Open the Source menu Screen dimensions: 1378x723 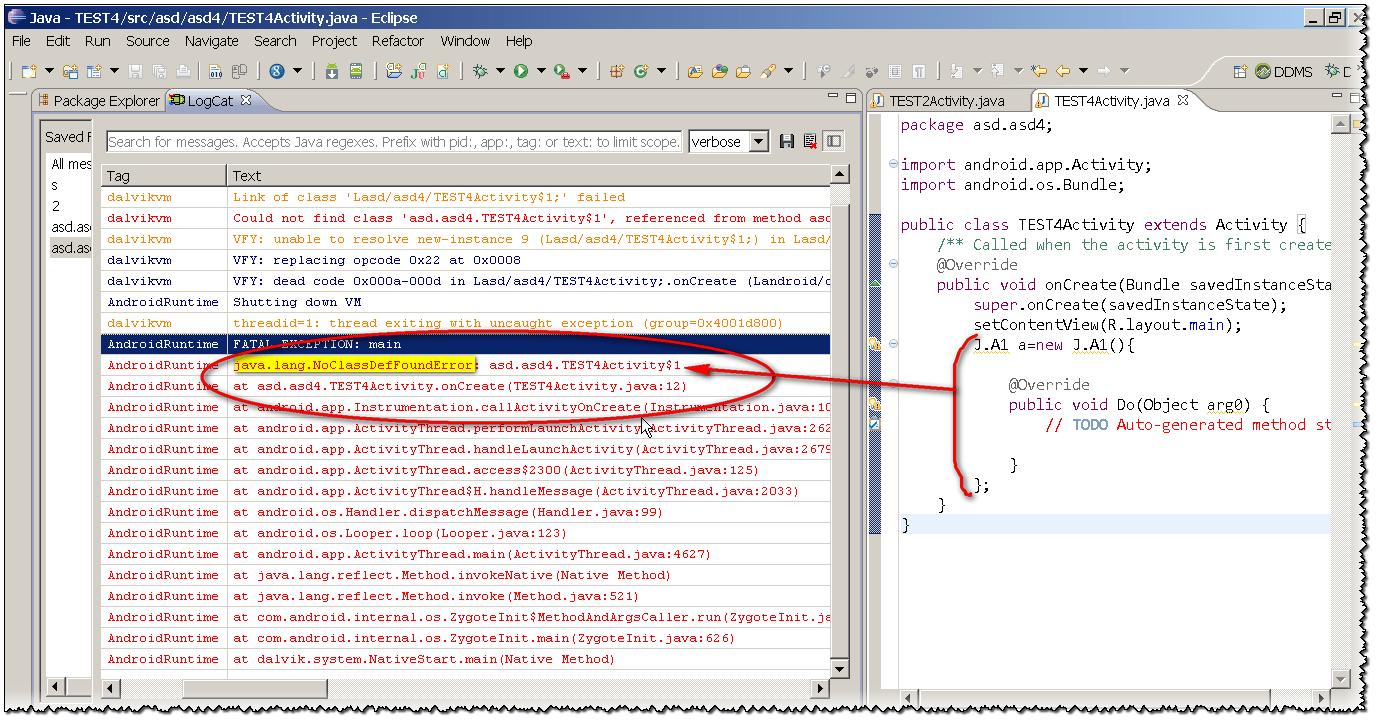(148, 41)
